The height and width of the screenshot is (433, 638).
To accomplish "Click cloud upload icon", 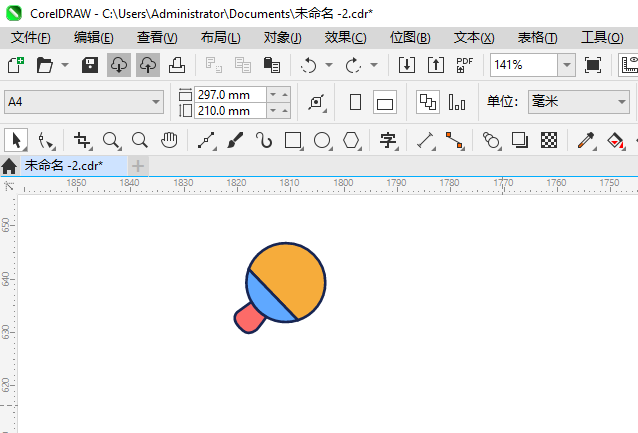I will tap(148, 65).
